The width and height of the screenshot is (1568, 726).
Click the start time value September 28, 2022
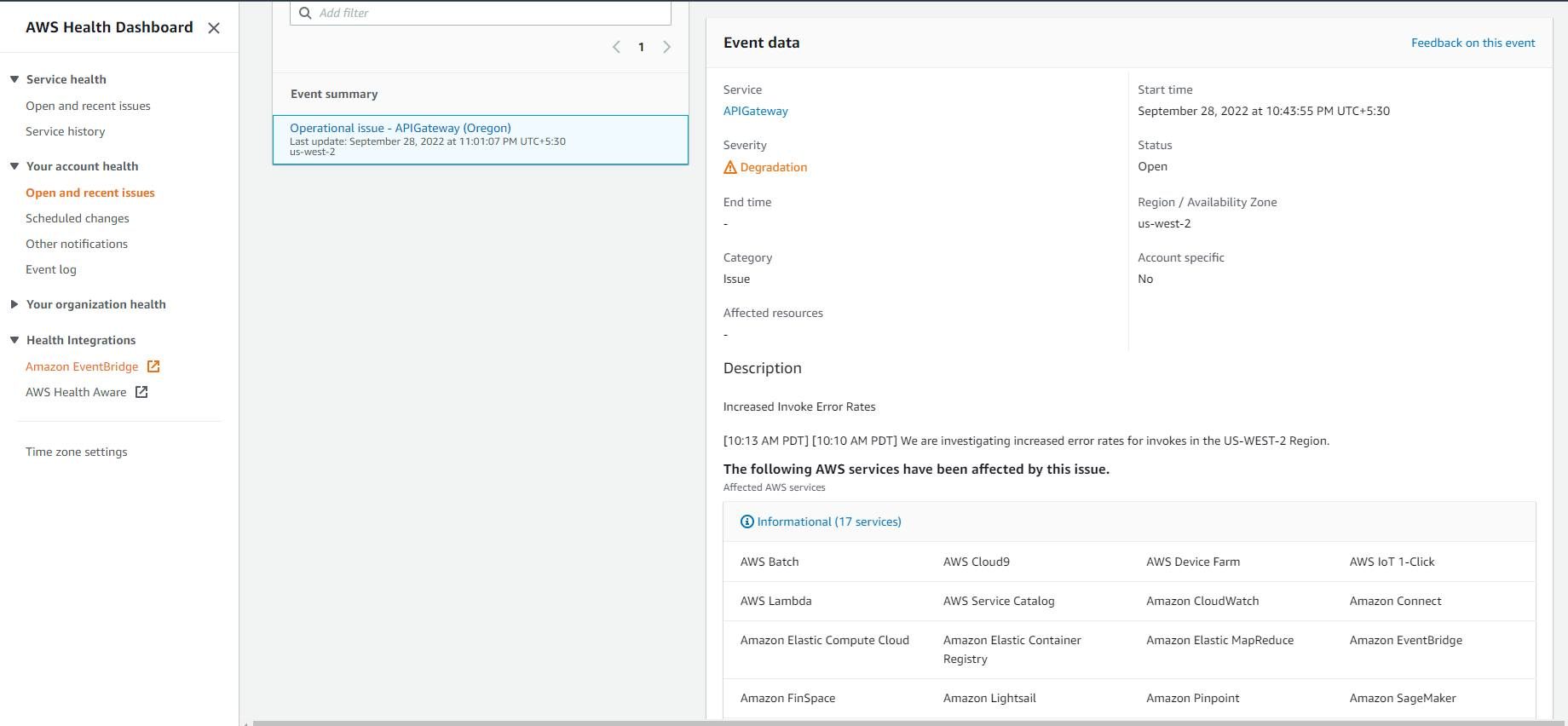pyautogui.click(x=1264, y=111)
